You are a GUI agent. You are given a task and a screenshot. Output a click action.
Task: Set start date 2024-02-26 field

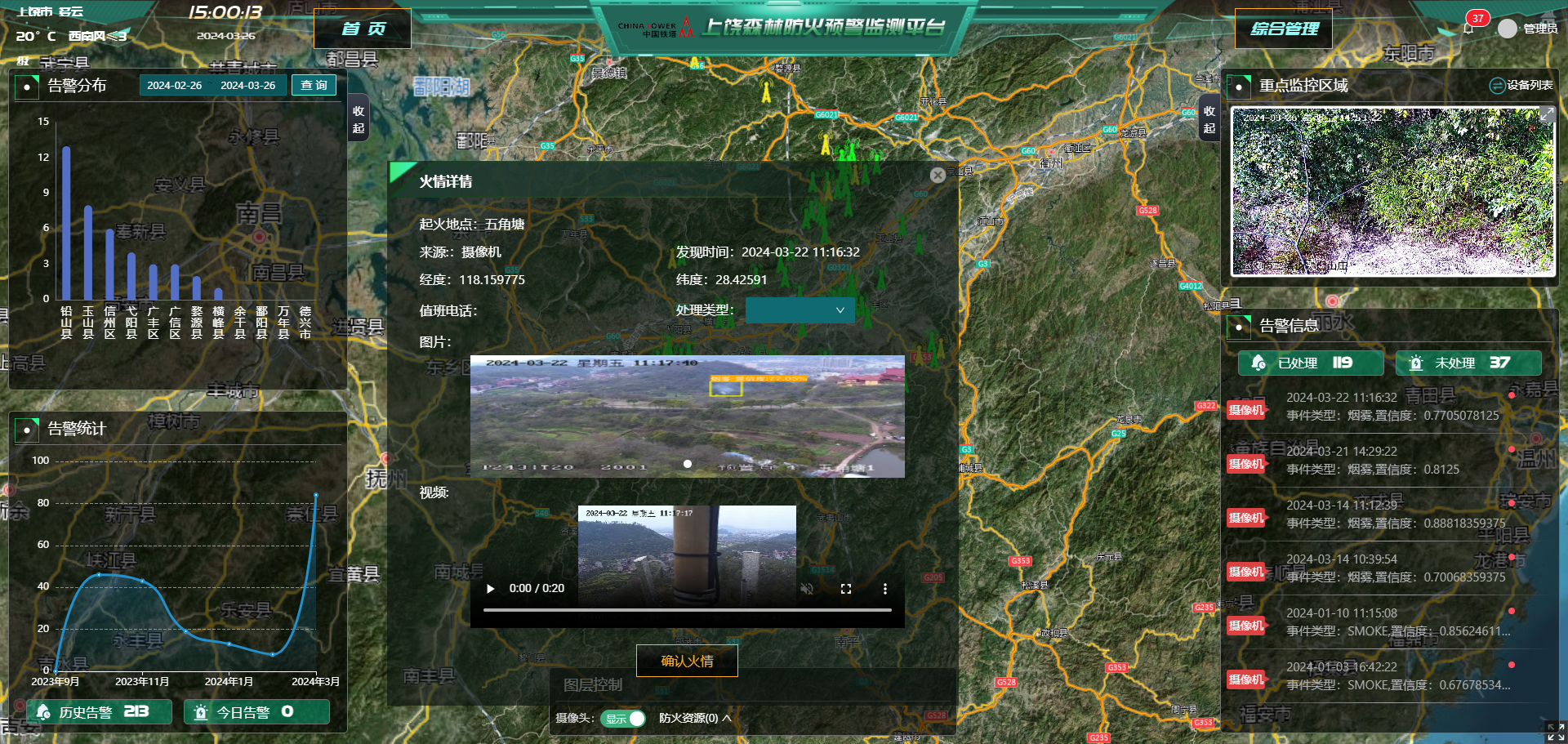pos(175,85)
